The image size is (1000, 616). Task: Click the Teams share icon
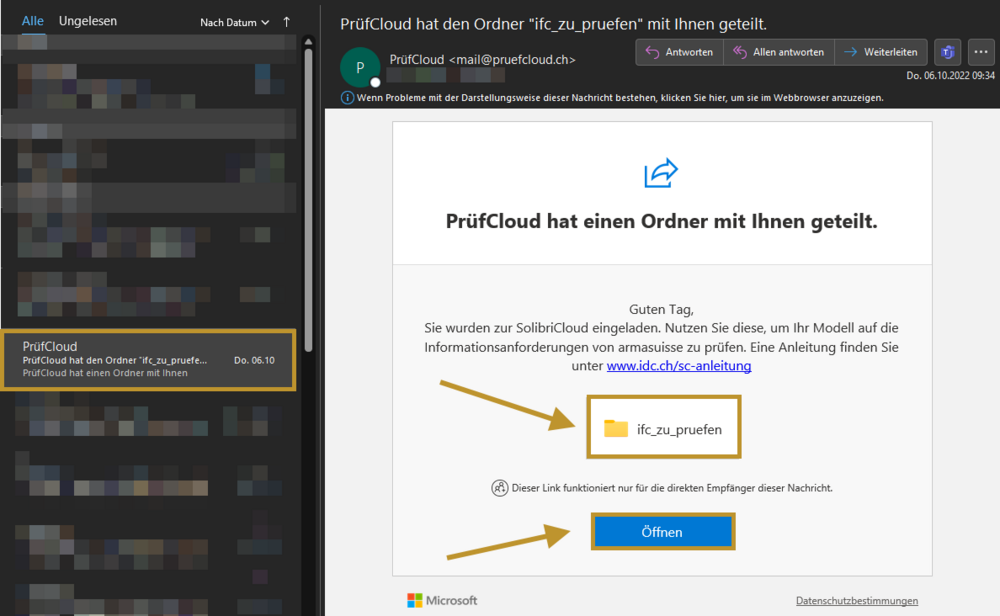(x=948, y=52)
